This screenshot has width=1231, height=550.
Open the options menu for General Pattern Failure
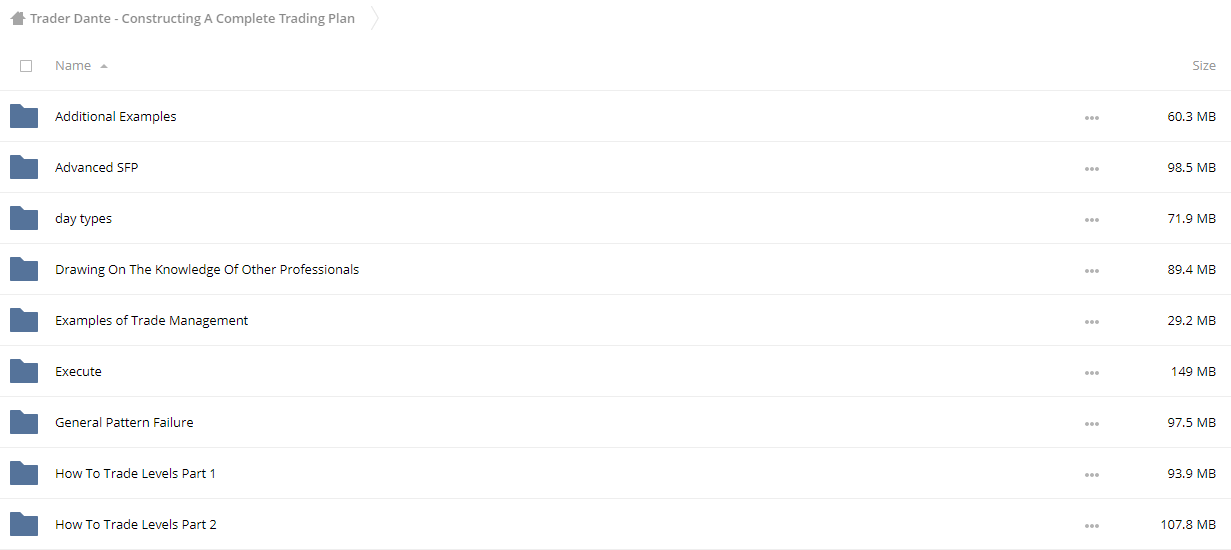tap(1091, 424)
